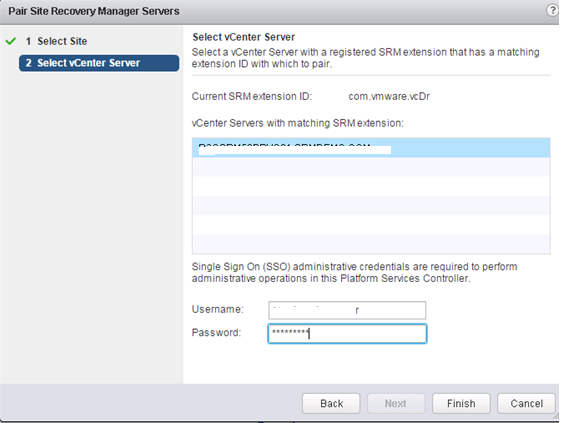
Task: Click the Select vCenter Server heading
Action: click(x=244, y=37)
